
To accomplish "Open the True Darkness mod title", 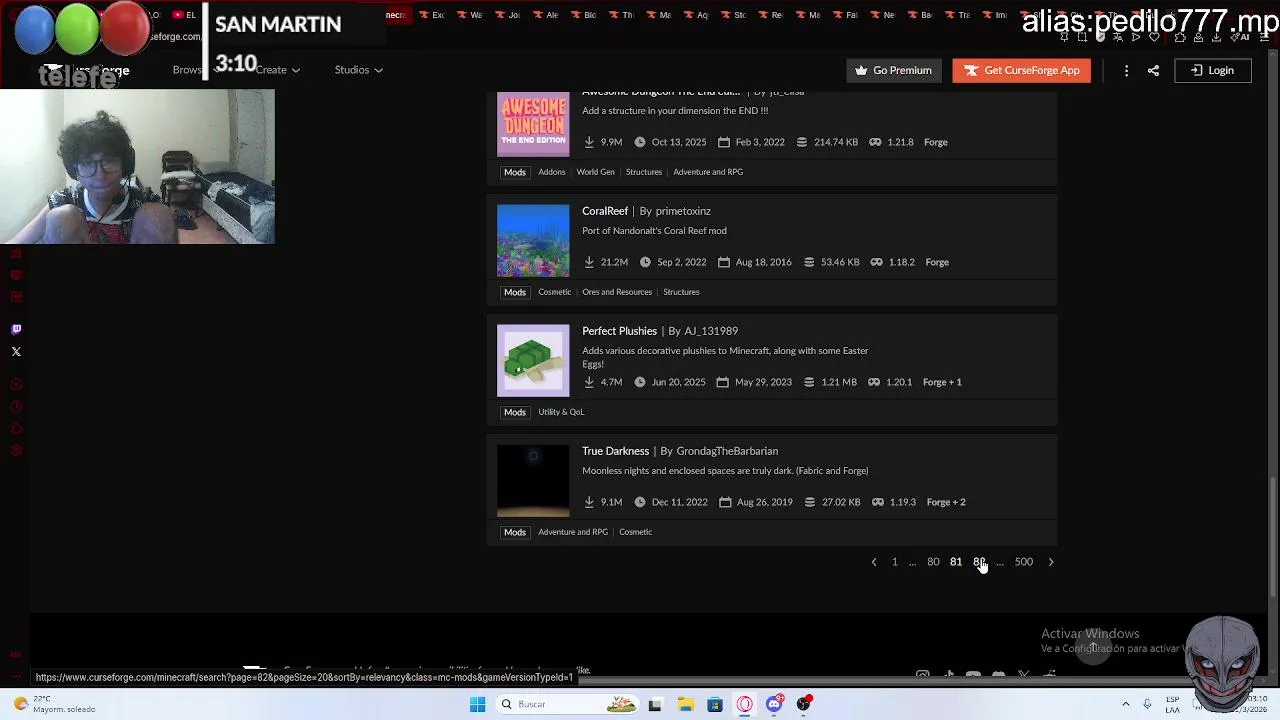I will coord(615,451).
